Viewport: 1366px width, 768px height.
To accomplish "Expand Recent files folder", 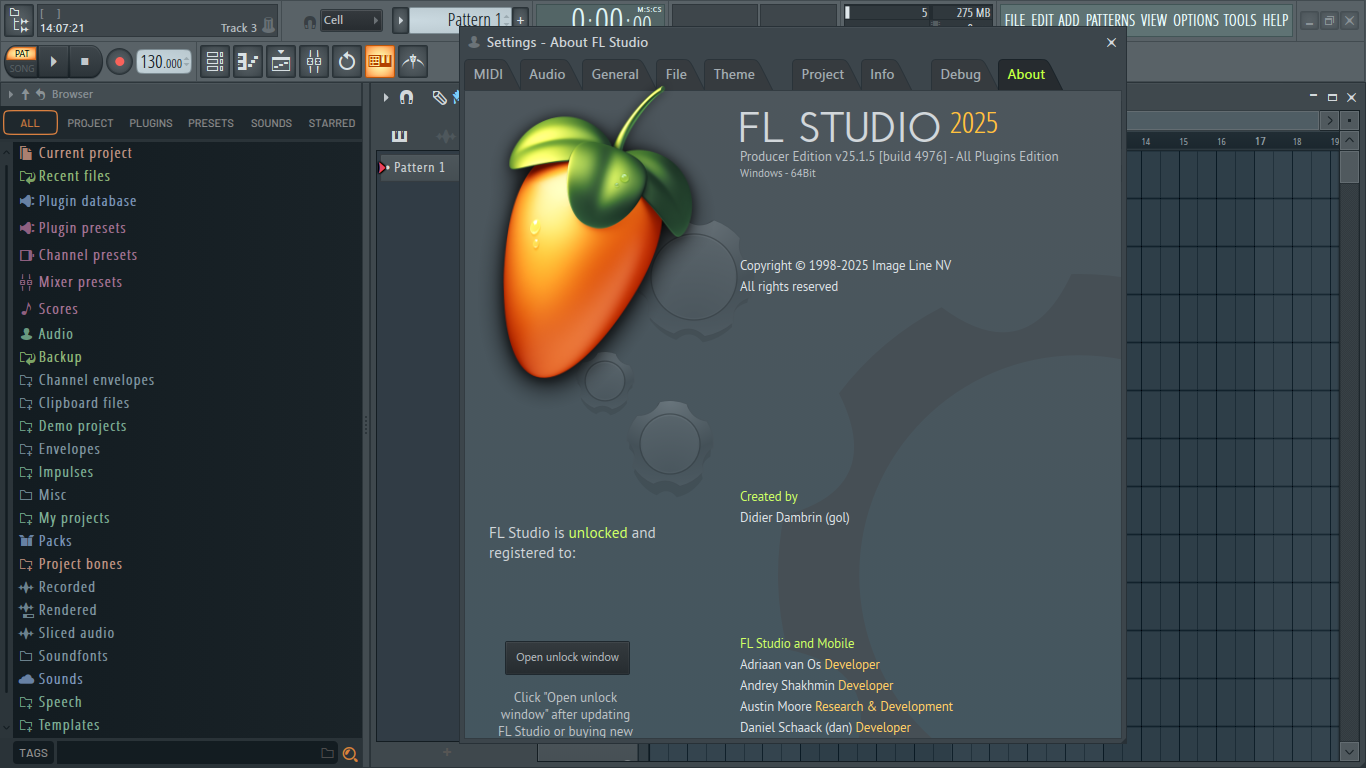I will pyautogui.click(x=65, y=176).
